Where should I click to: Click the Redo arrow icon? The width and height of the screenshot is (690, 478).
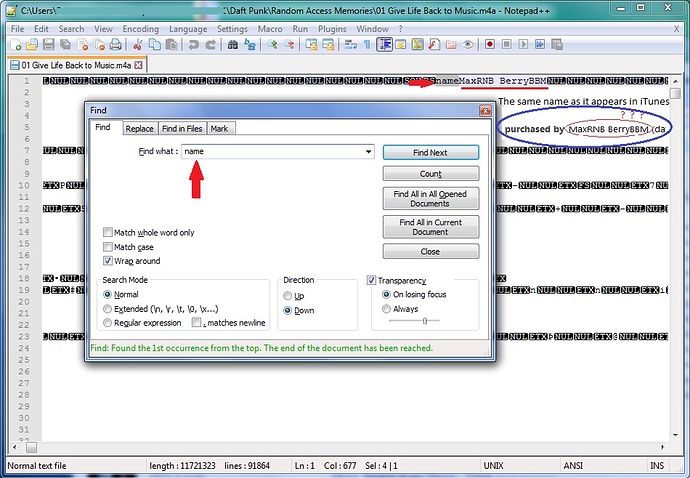210,44
